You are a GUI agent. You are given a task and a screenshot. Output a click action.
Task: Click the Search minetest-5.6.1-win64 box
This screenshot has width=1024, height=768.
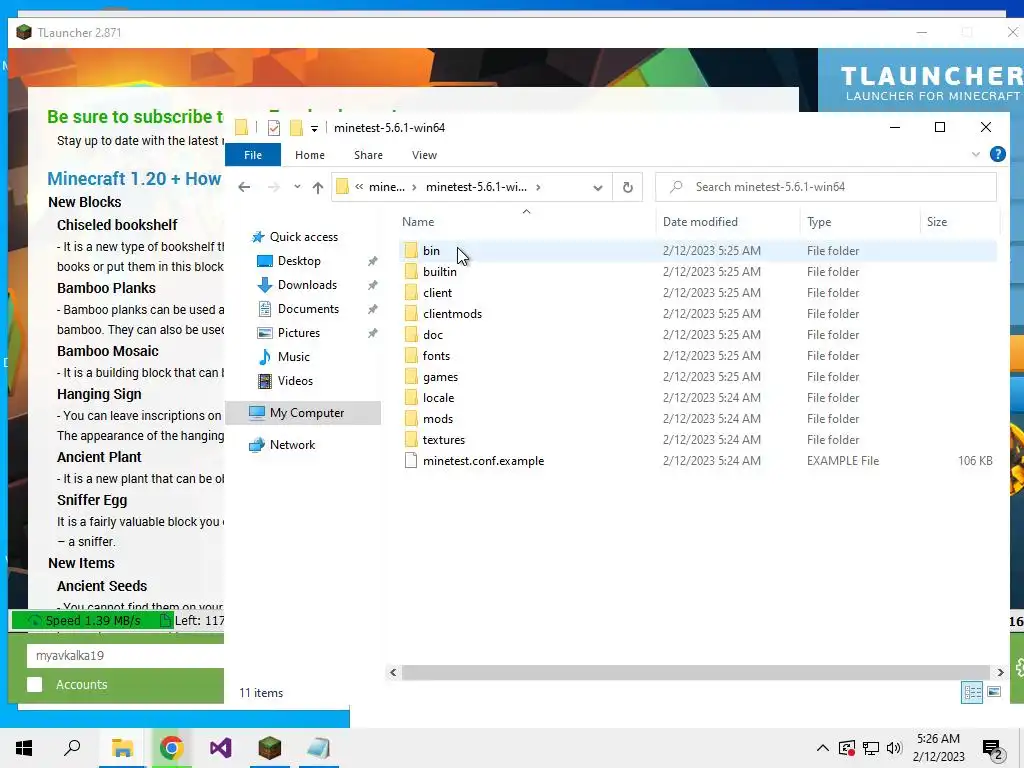pyautogui.click(x=826, y=187)
